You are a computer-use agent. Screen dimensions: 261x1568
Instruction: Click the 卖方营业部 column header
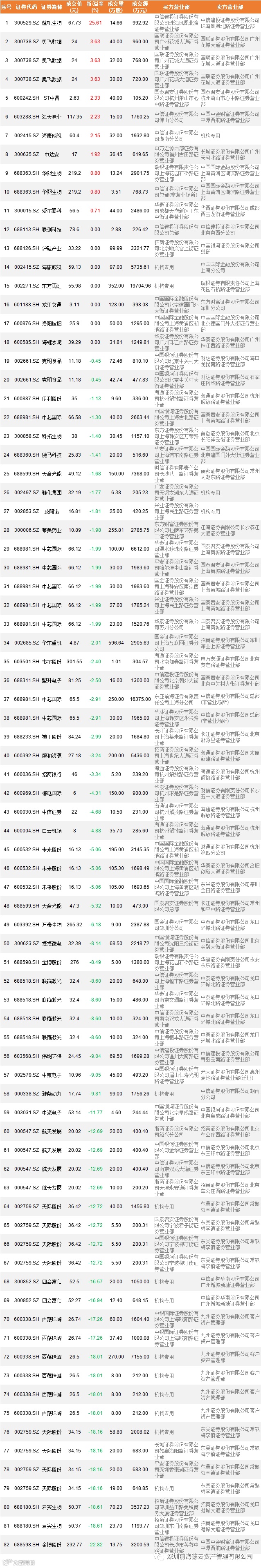(x=230, y=7)
